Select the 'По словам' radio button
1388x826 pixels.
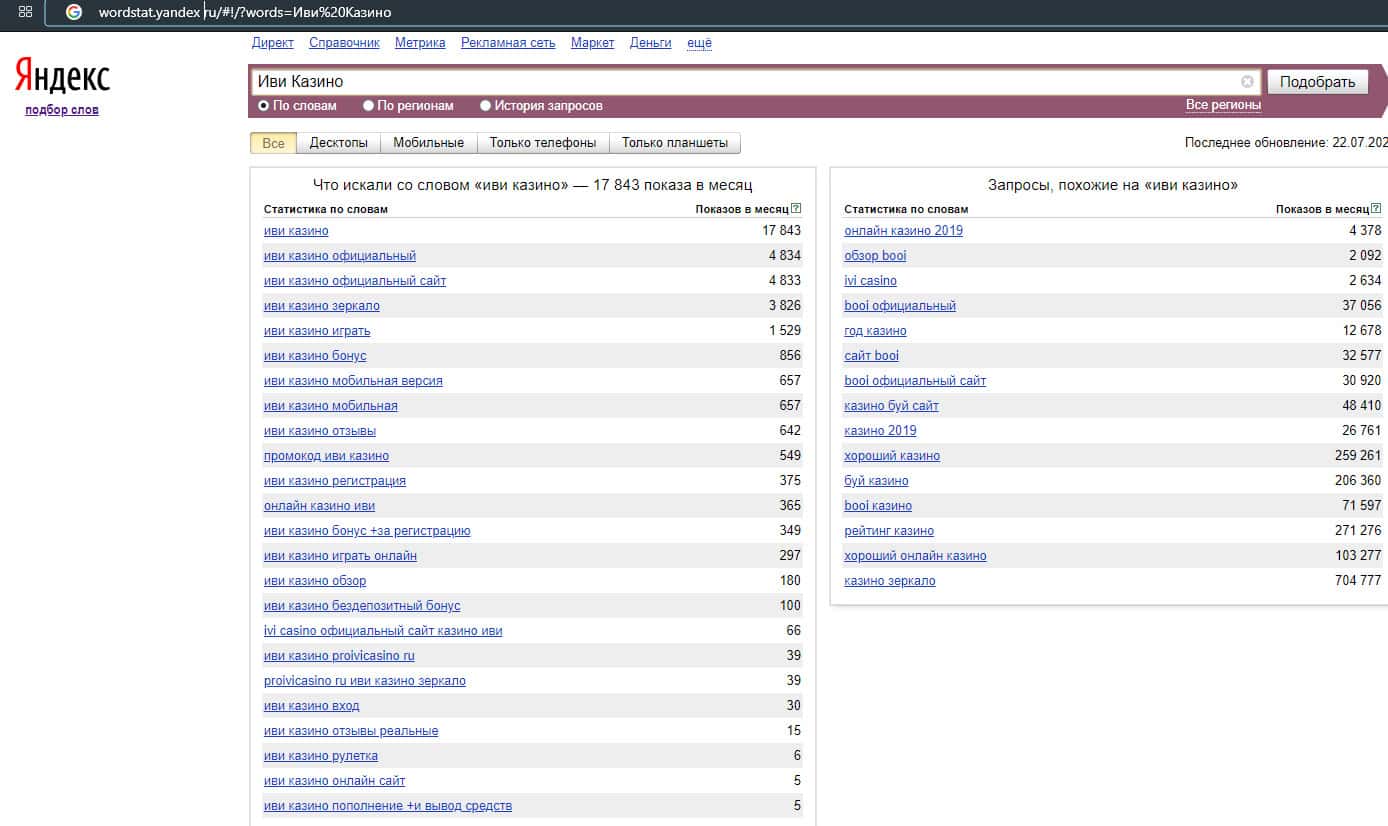point(264,105)
